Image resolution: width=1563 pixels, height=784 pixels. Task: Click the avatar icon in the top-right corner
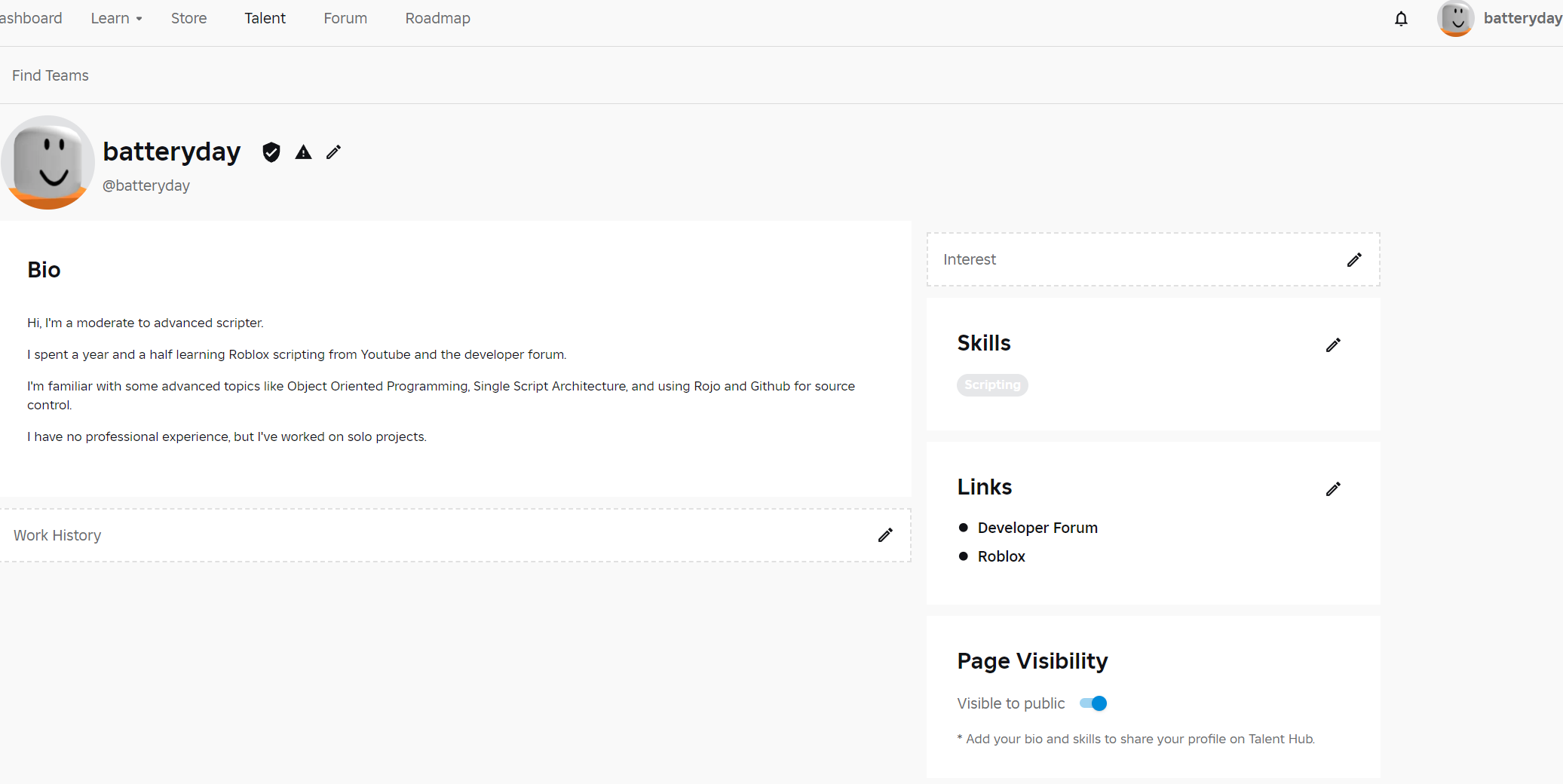tap(1455, 19)
